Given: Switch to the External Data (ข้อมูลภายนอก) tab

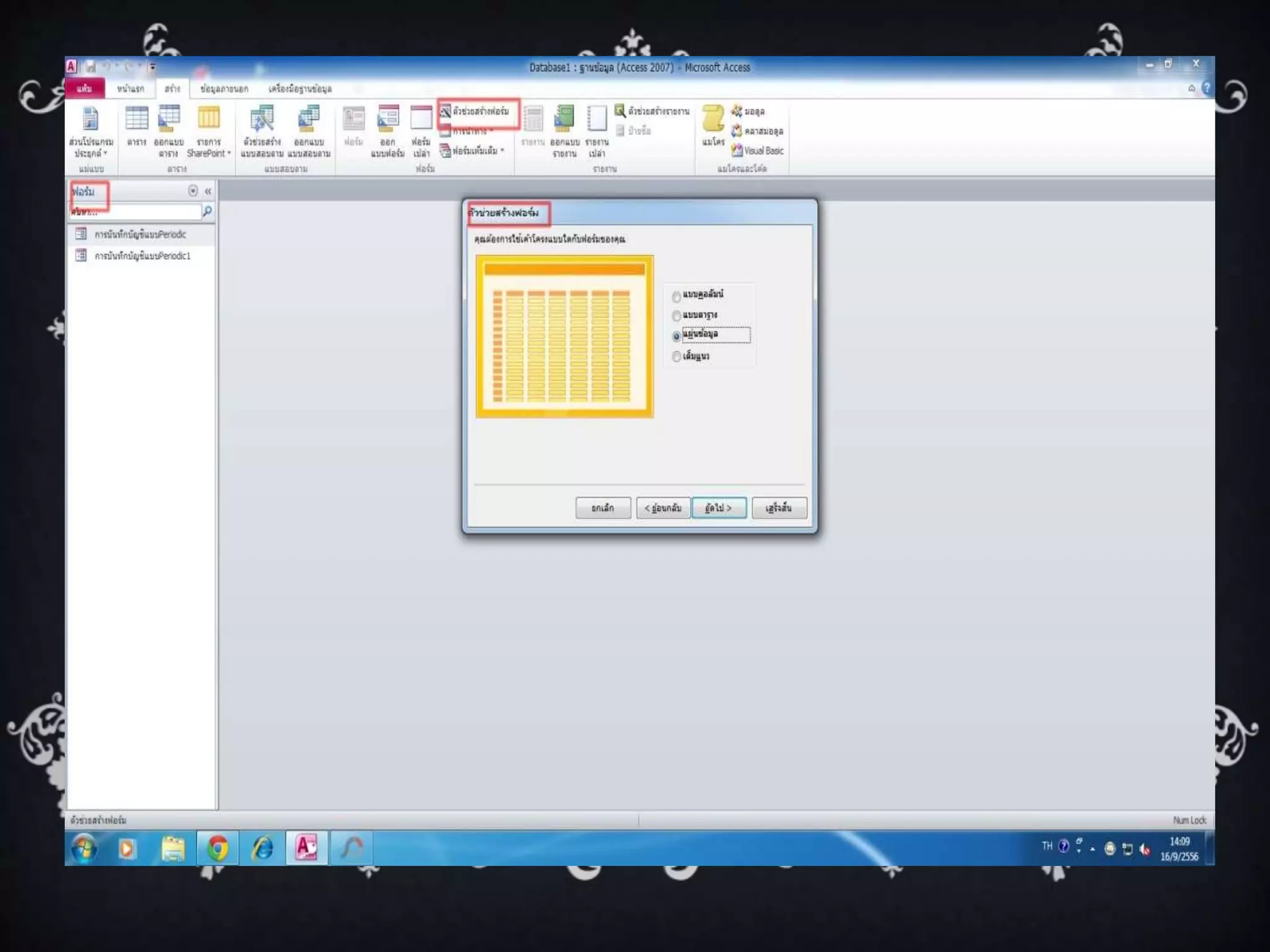Looking at the screenshot, I should click(224, 89).
